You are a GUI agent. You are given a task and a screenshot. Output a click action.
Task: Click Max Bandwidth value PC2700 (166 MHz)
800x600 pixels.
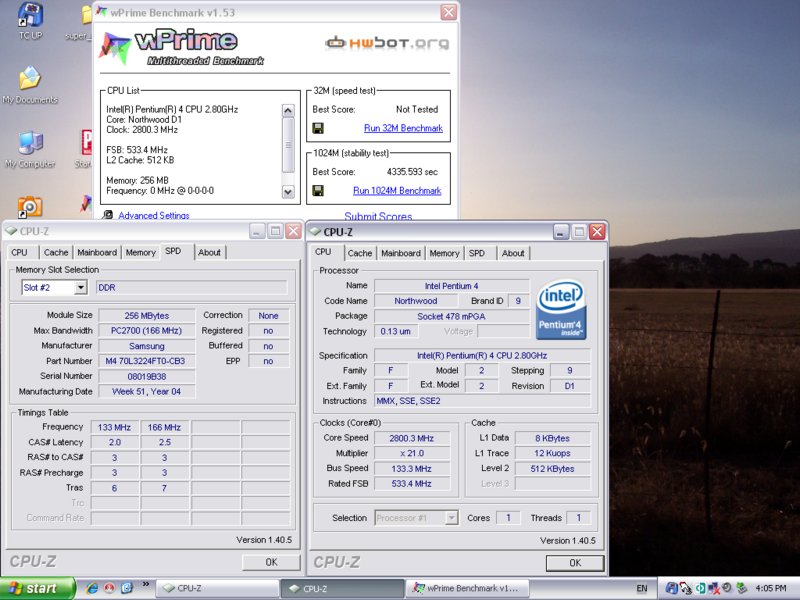tap(146, 331)
